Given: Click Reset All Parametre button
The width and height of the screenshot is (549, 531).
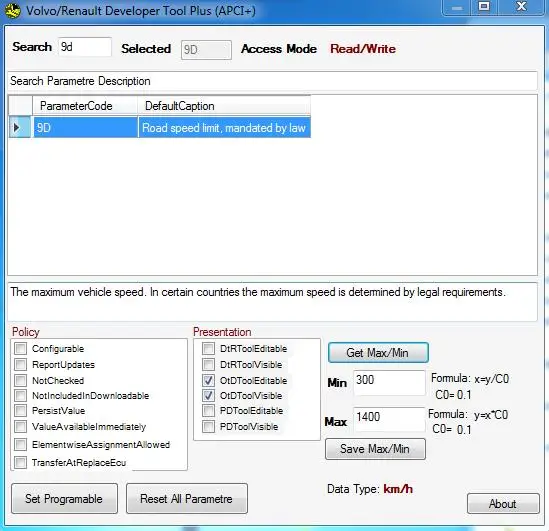Looking at the screenshot, I should (x=187, y=498).
